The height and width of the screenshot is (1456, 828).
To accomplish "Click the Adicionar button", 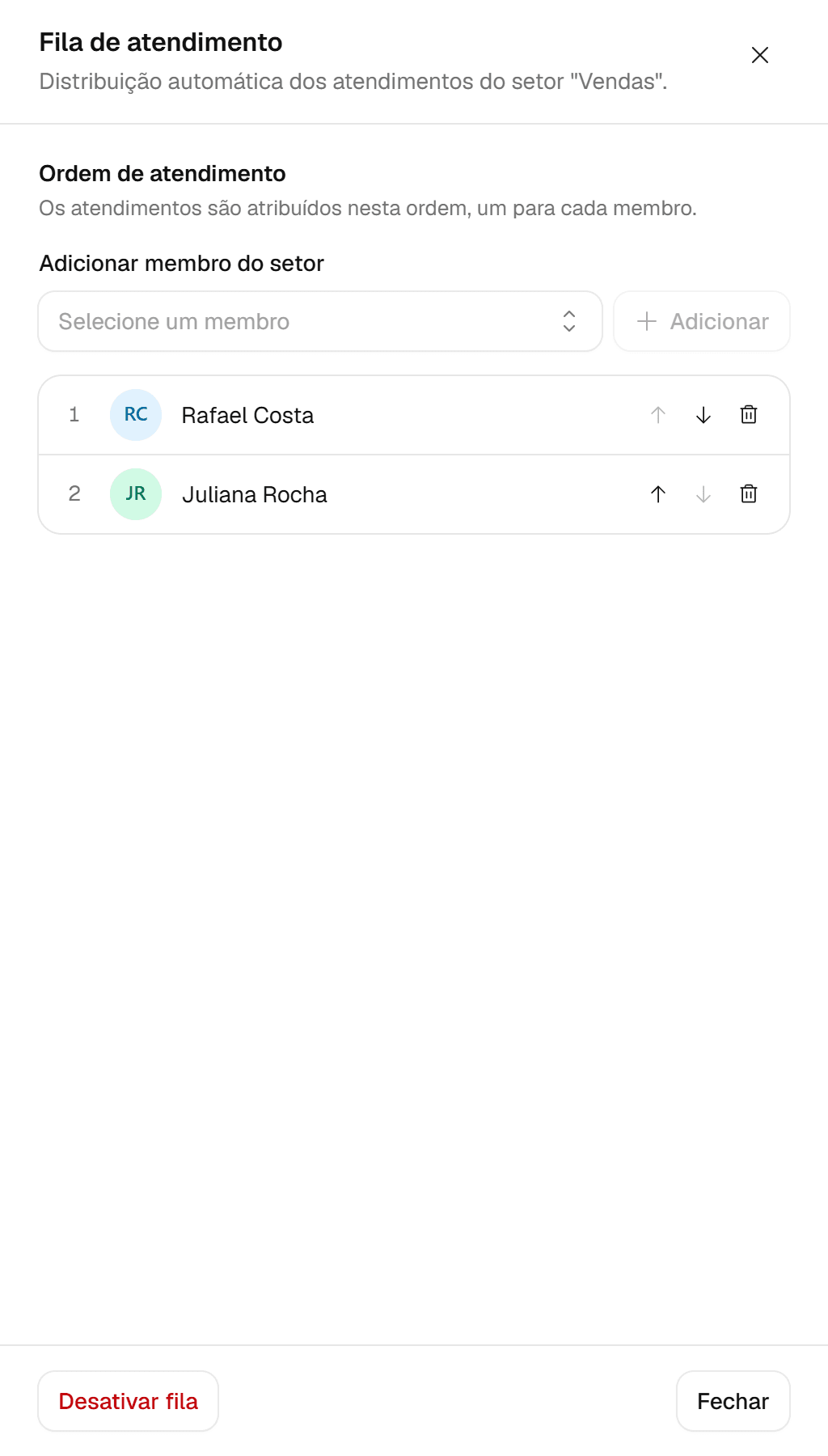I will (702, 321).
